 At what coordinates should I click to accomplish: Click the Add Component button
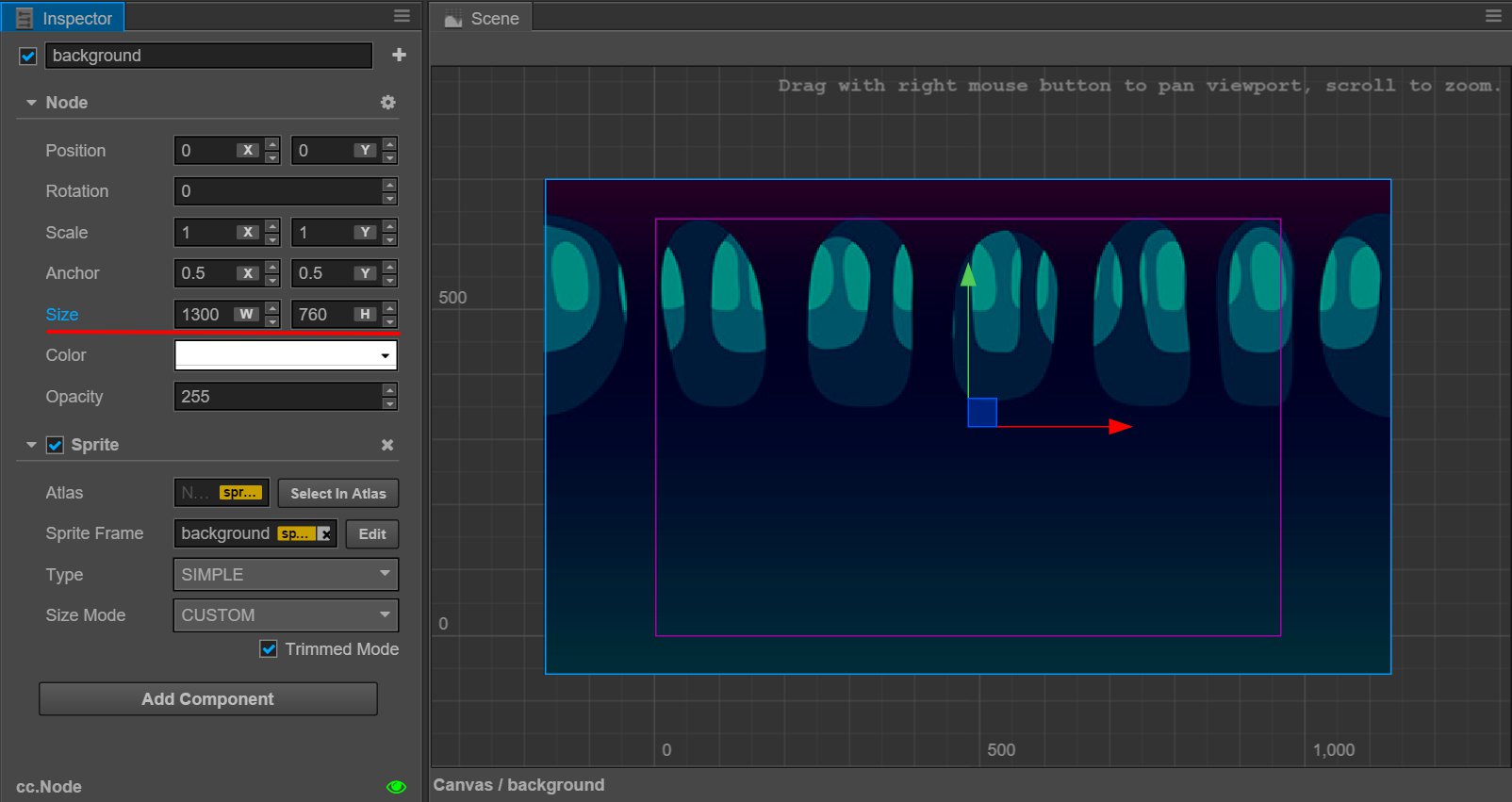[208, 698]
